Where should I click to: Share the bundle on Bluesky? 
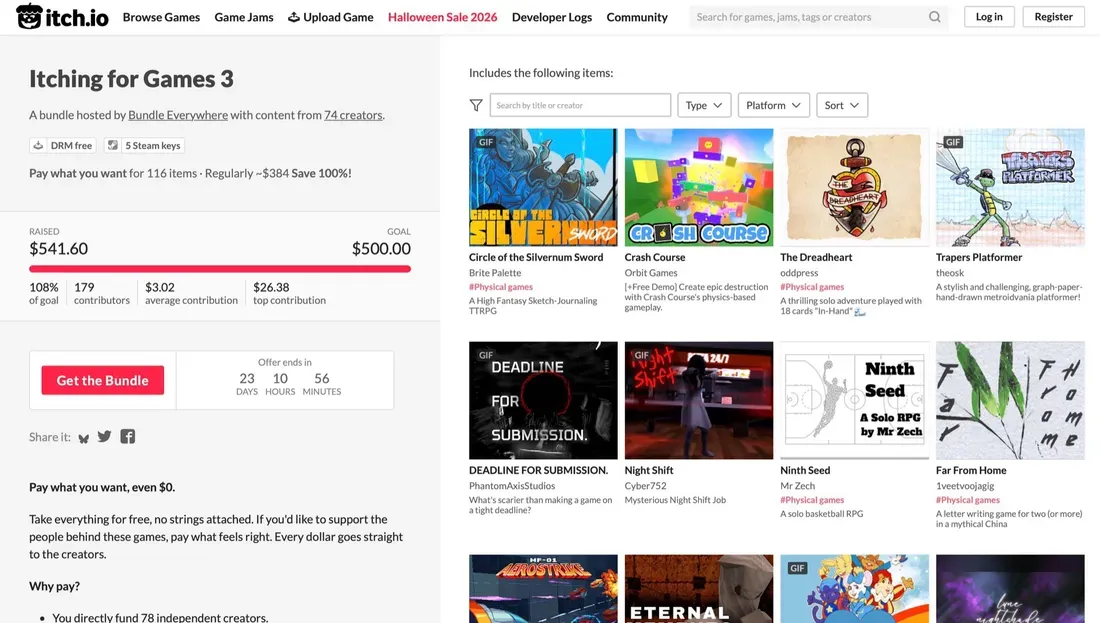[x=83, y=438]
